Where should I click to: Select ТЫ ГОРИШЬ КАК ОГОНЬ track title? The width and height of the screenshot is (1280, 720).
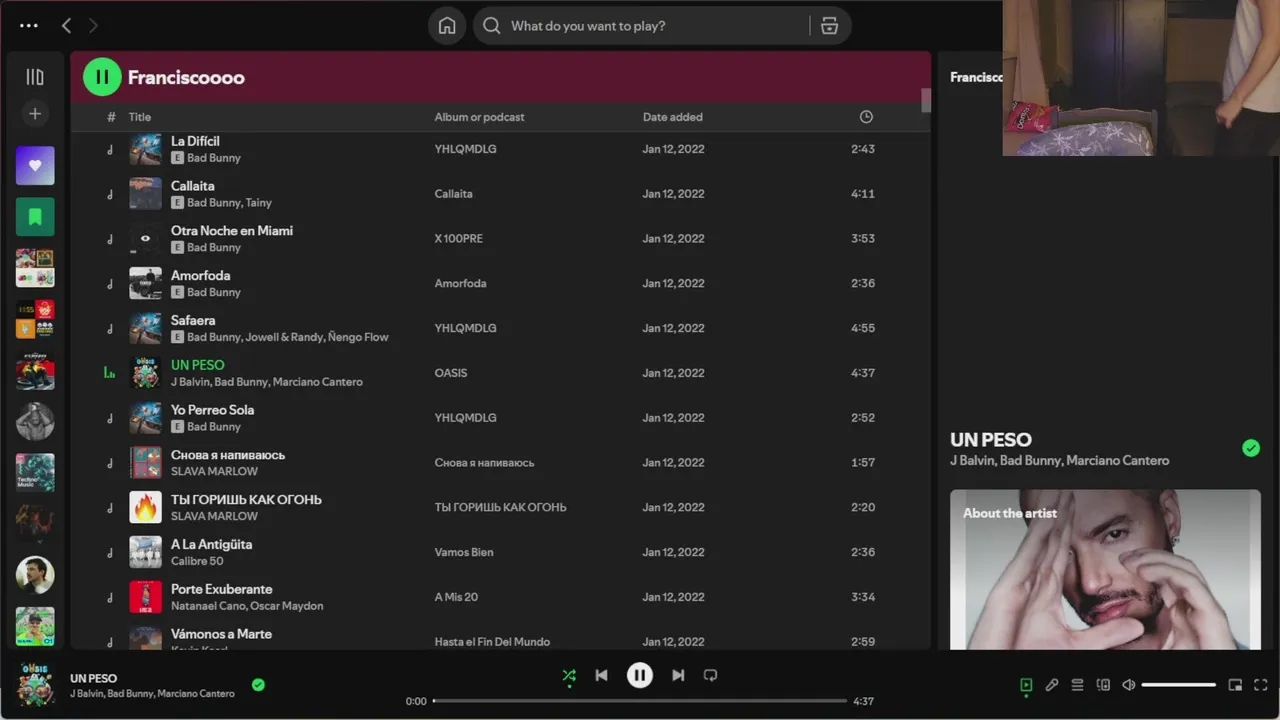(246, 500)
